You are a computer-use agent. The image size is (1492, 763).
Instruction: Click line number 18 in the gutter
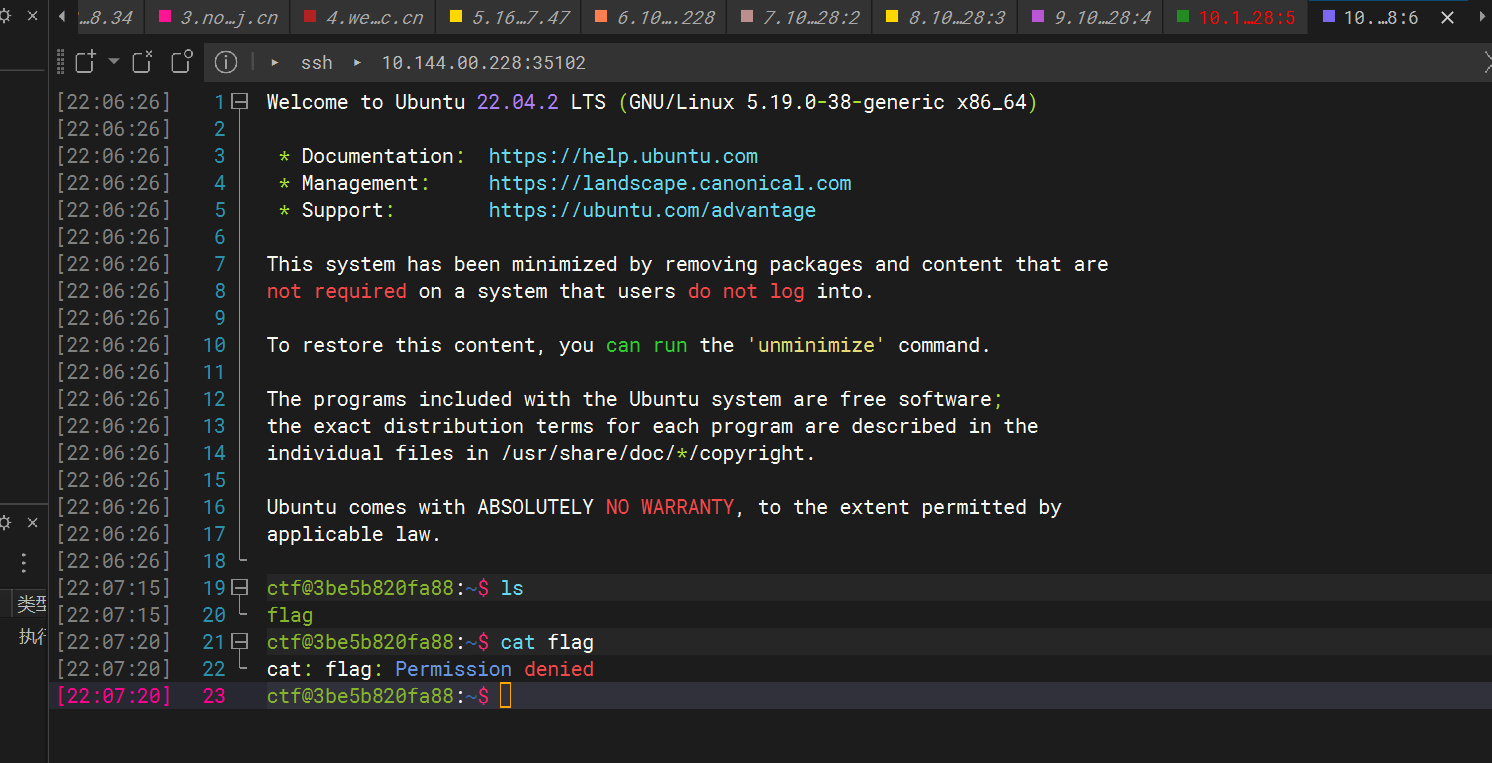click(214, 561)
